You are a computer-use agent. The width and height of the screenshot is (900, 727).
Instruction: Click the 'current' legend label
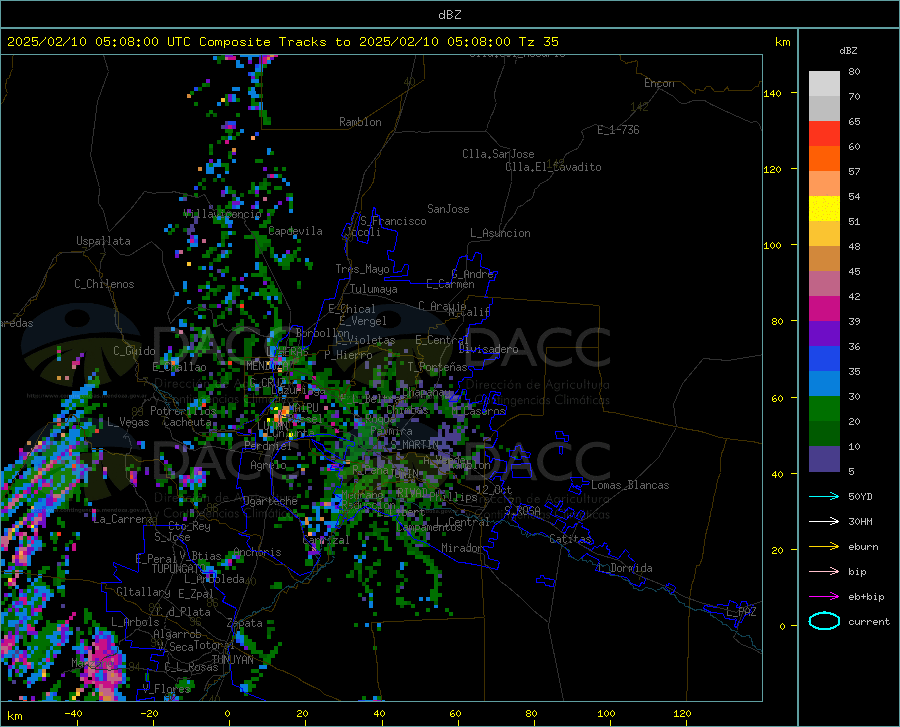point(869,621)
